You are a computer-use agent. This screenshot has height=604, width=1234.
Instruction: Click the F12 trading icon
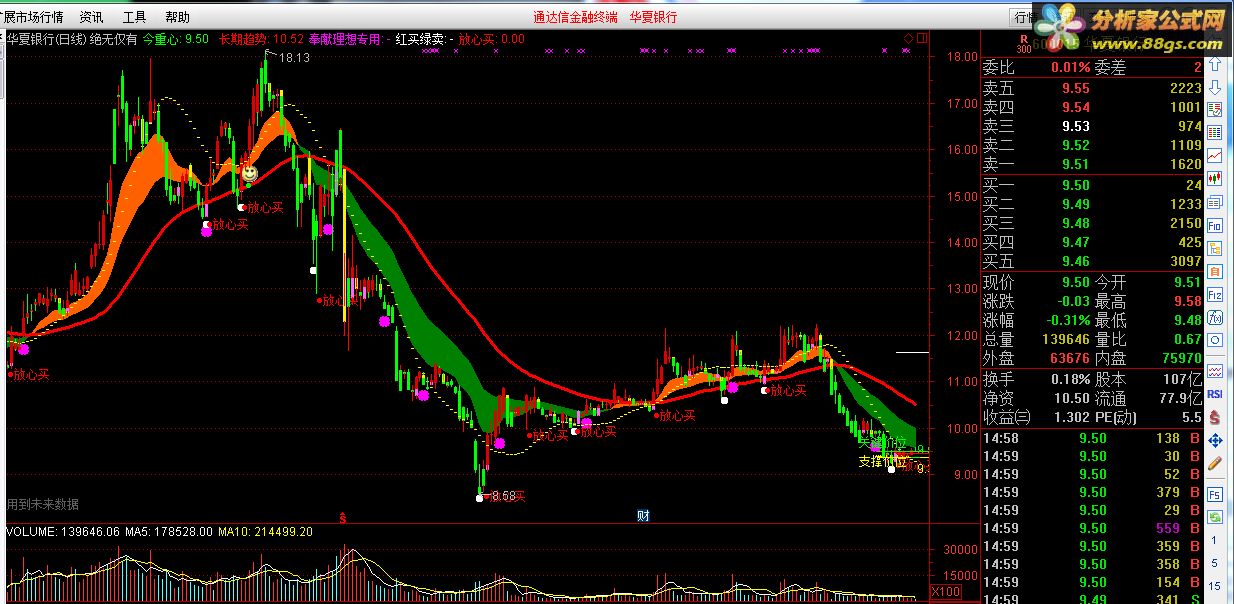pos(1215,295)
